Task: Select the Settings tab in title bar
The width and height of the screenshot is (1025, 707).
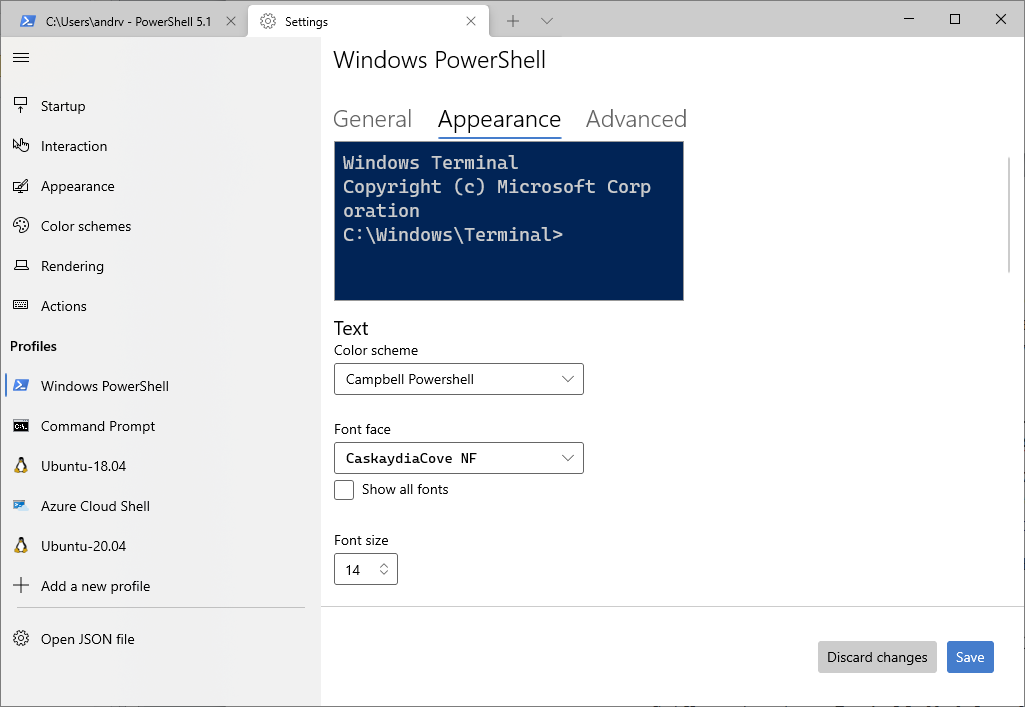Action: tap(368, 22)
